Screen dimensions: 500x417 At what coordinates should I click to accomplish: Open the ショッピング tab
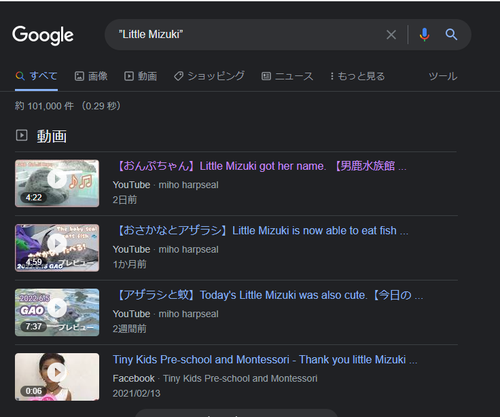click(x=209, y=76)
